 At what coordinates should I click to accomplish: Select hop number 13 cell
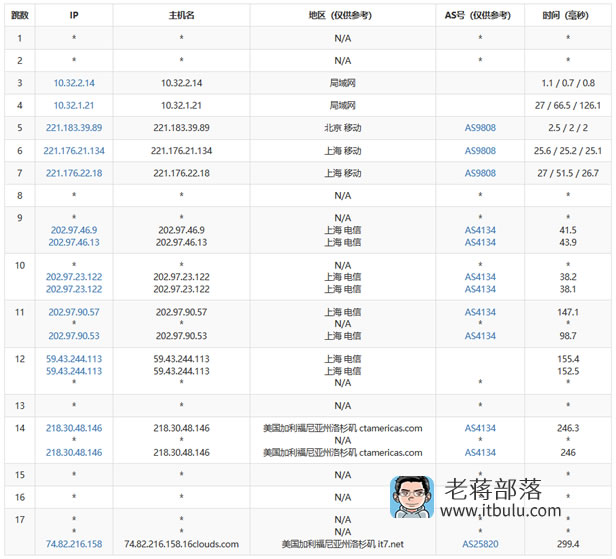[20, 405]
